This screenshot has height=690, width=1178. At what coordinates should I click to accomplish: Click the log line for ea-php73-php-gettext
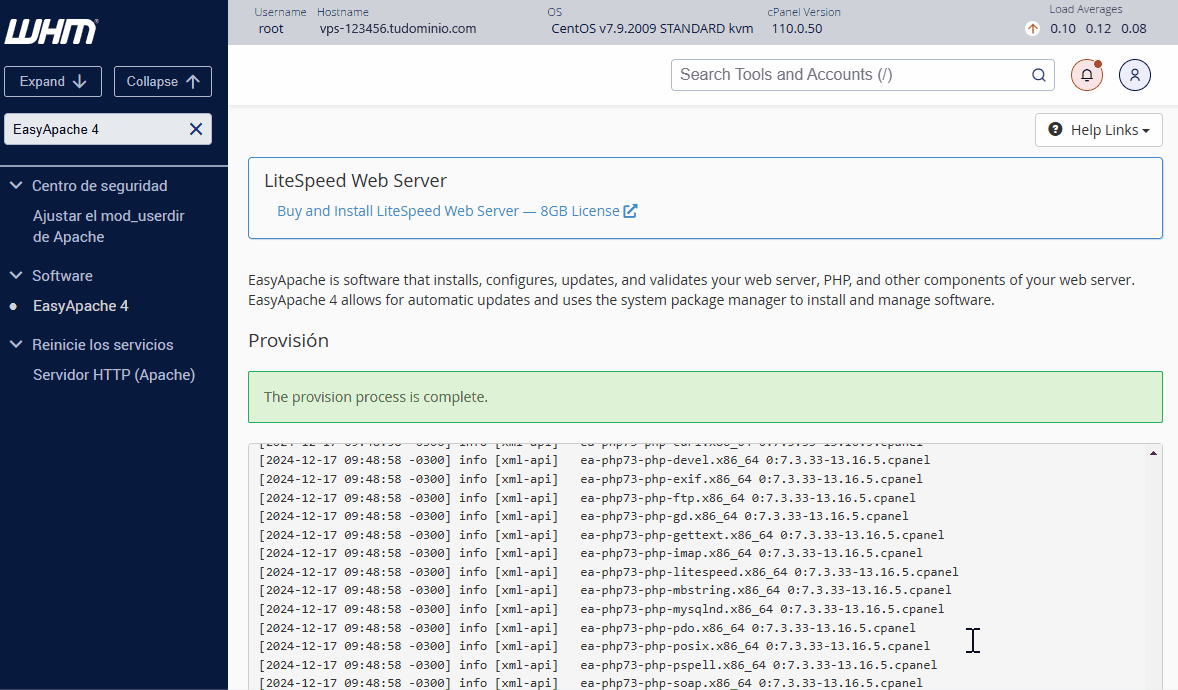[x=601, y=535]
